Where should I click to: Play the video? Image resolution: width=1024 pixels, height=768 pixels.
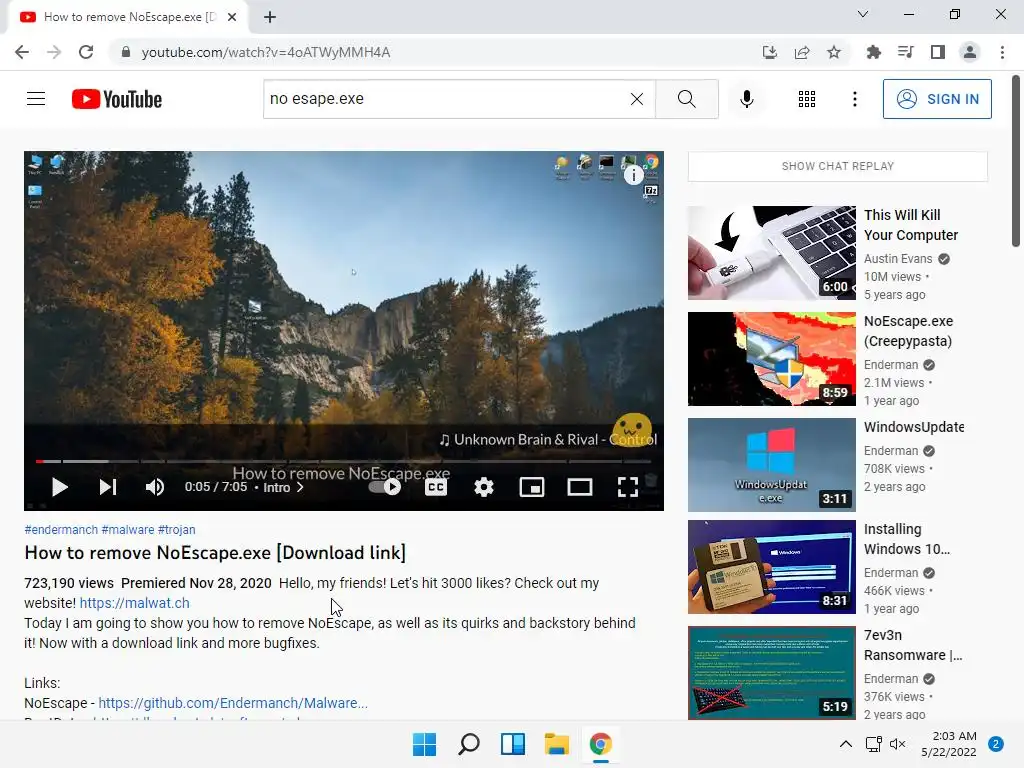click(59, 487)
